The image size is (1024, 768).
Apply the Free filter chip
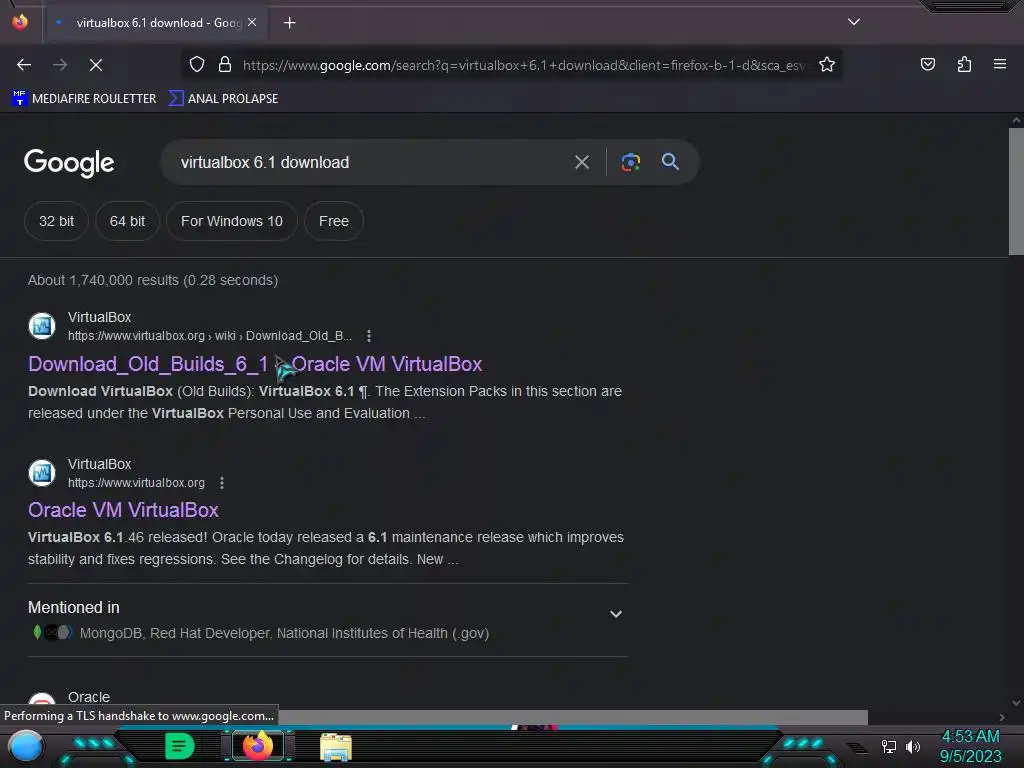pyautogui.click(x=334, y=221)
